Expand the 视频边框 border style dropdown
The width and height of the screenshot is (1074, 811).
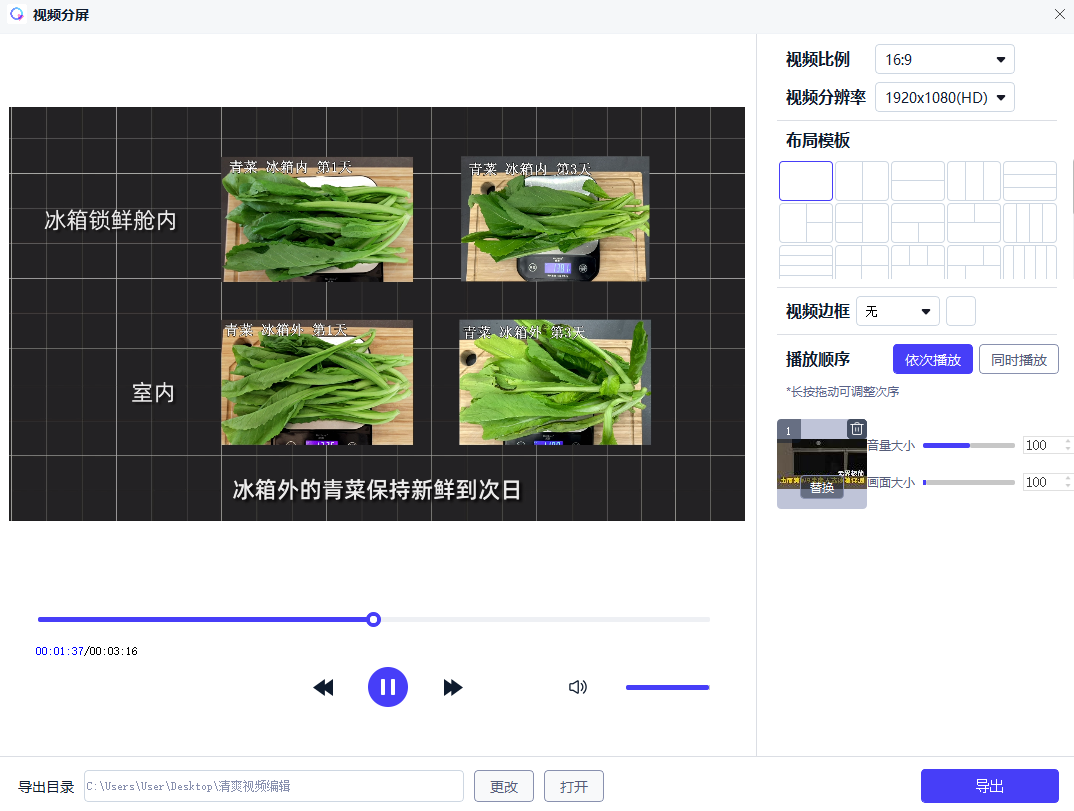click(897, 311)
